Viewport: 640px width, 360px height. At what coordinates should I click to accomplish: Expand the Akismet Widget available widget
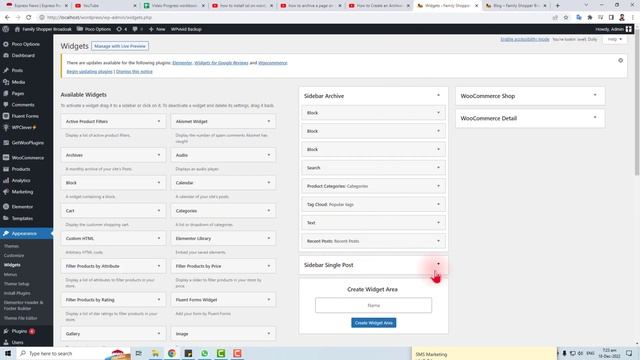[x=269, y=121]
